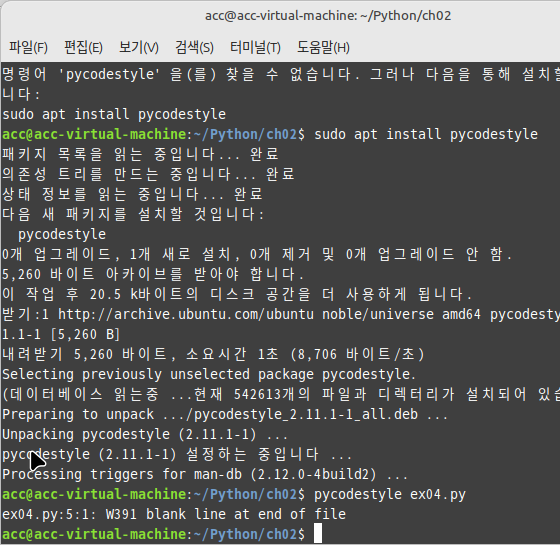Image resolution: width=560 pixels, height=545 pixels.
Task: Click the '이 작업 후 20.5 k바이트' disk space line
Action: pyautogui.click(x=237, y=294)
